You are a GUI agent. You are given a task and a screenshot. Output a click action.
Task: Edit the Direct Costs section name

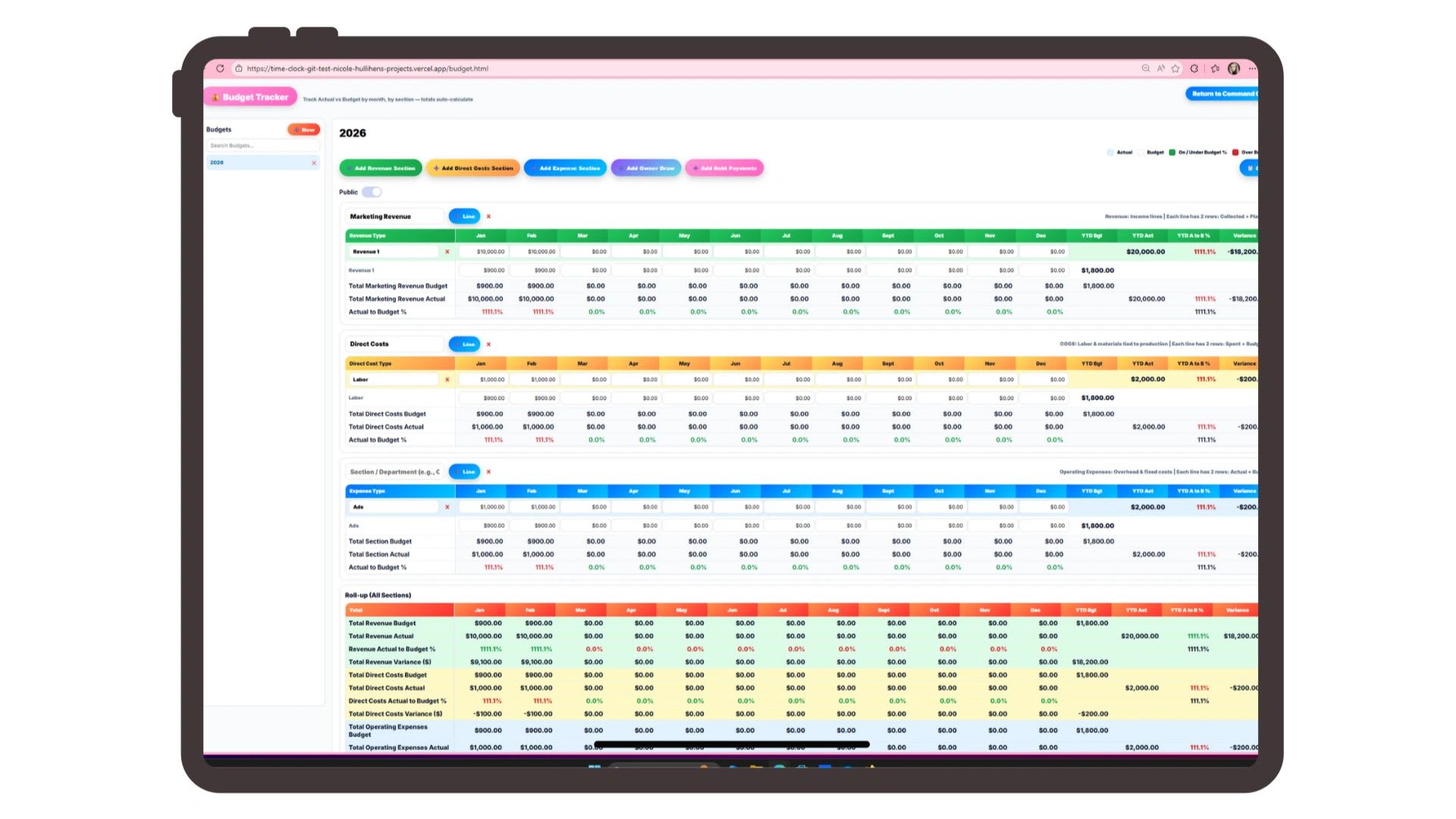click(x=394, y=344)
